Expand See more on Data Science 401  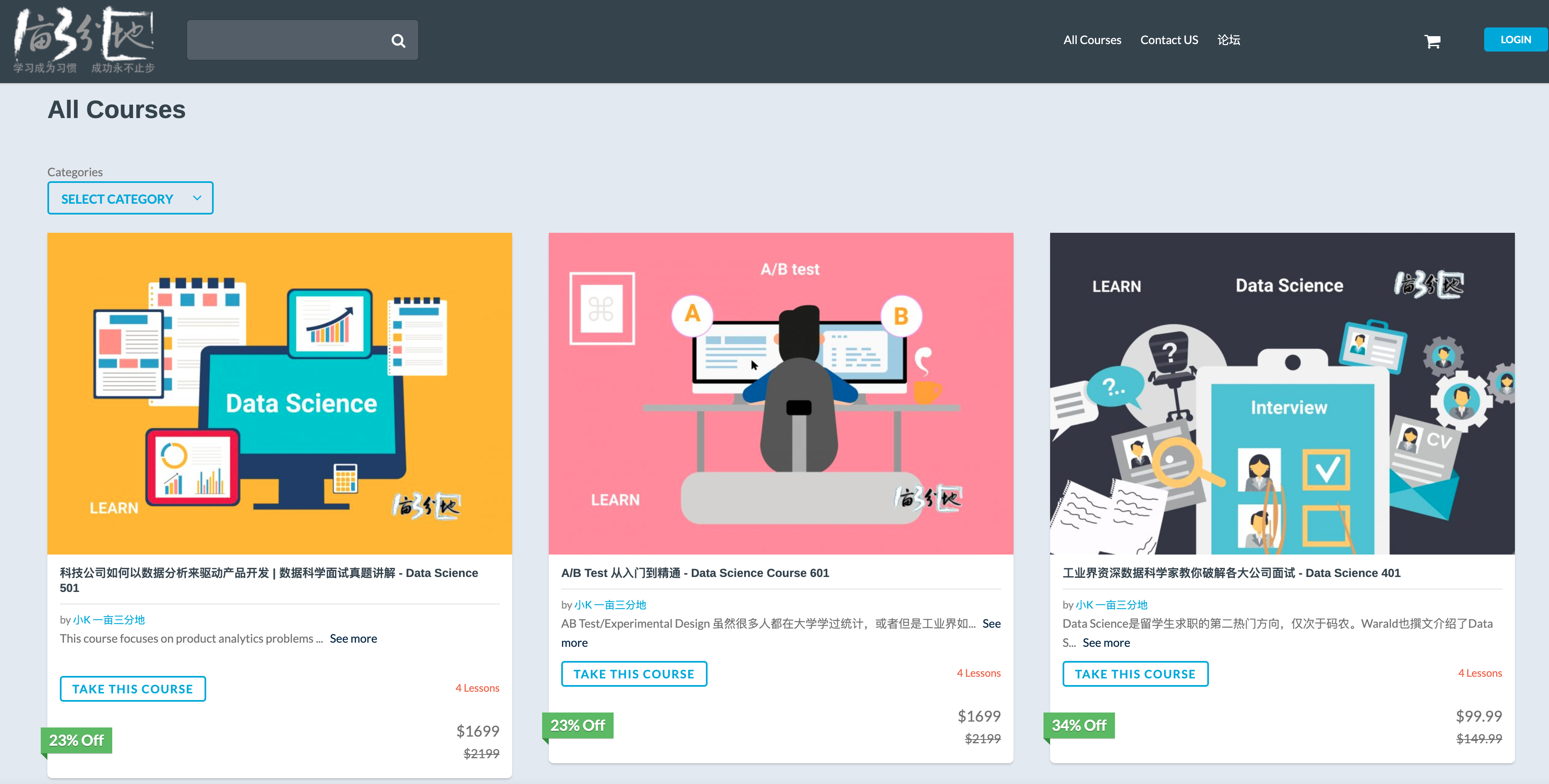pyautogui.click(x=1106, y=643)
